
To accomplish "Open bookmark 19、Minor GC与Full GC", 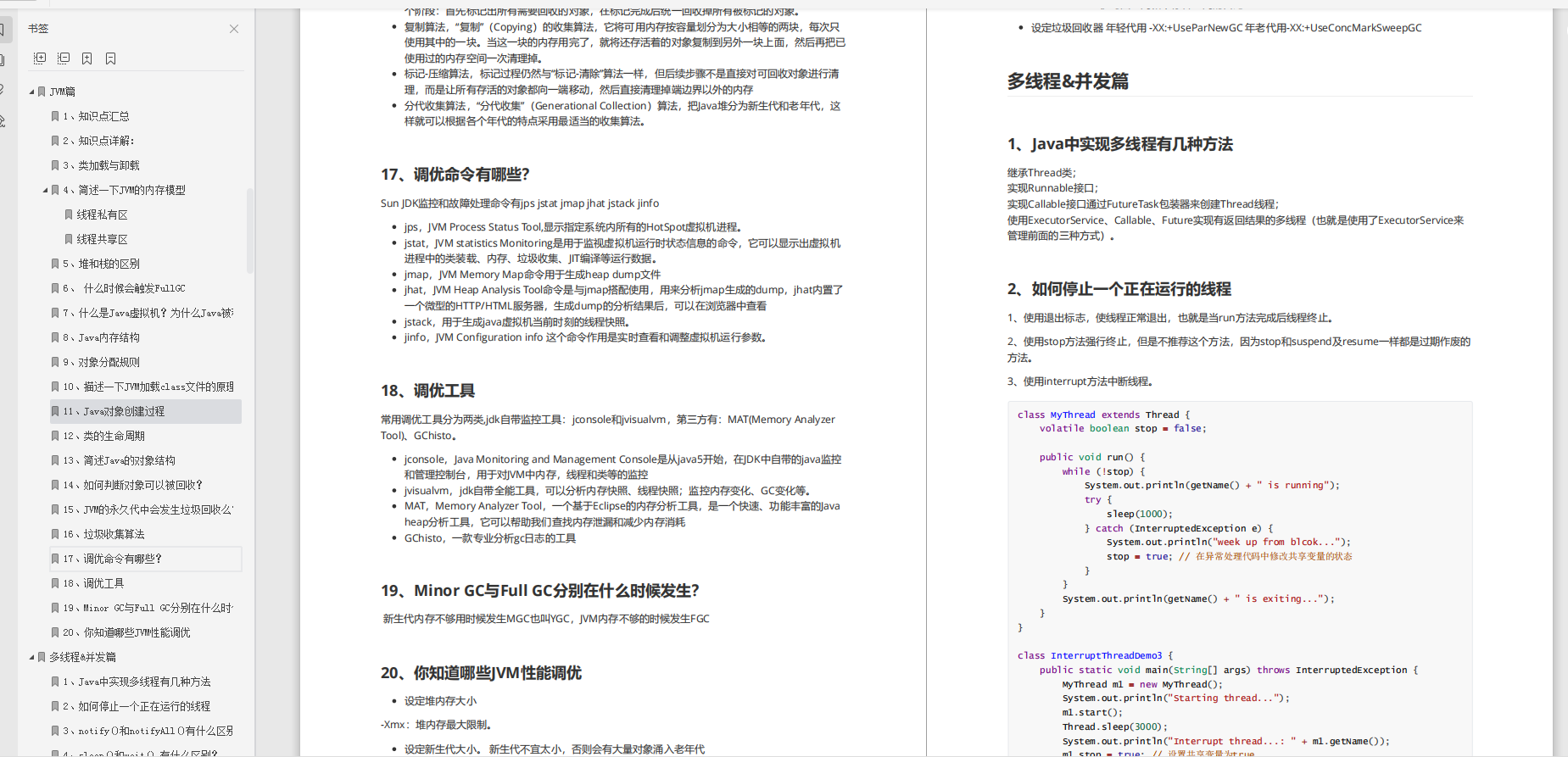I will [148, 608].
